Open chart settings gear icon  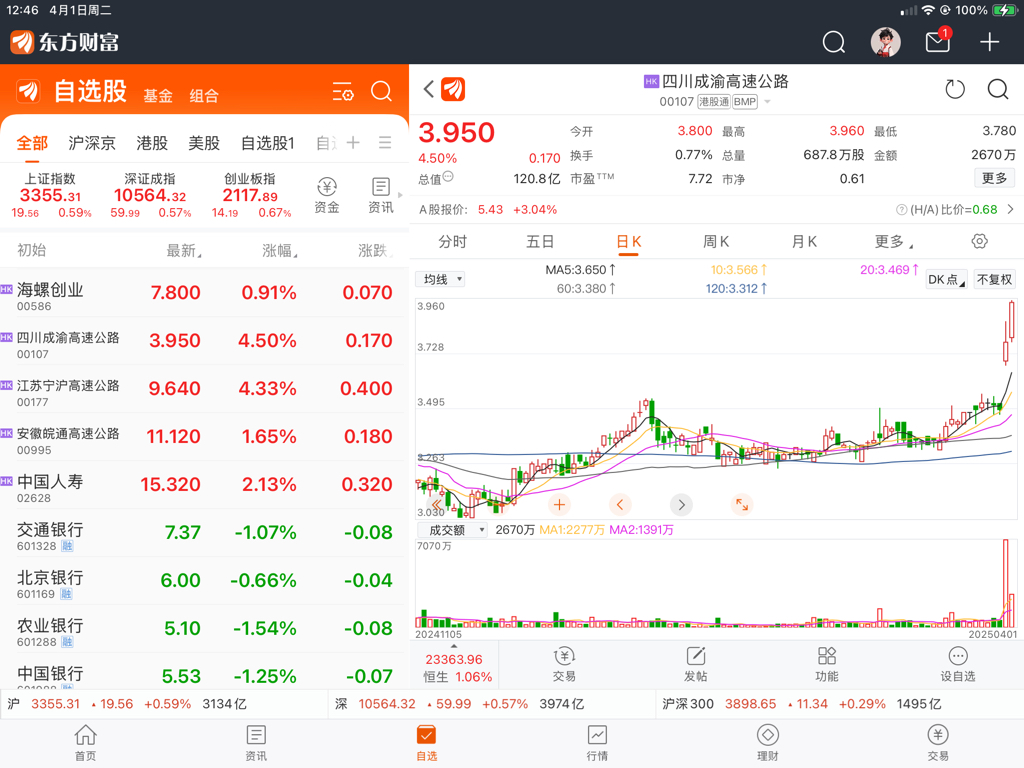[979, 242]
